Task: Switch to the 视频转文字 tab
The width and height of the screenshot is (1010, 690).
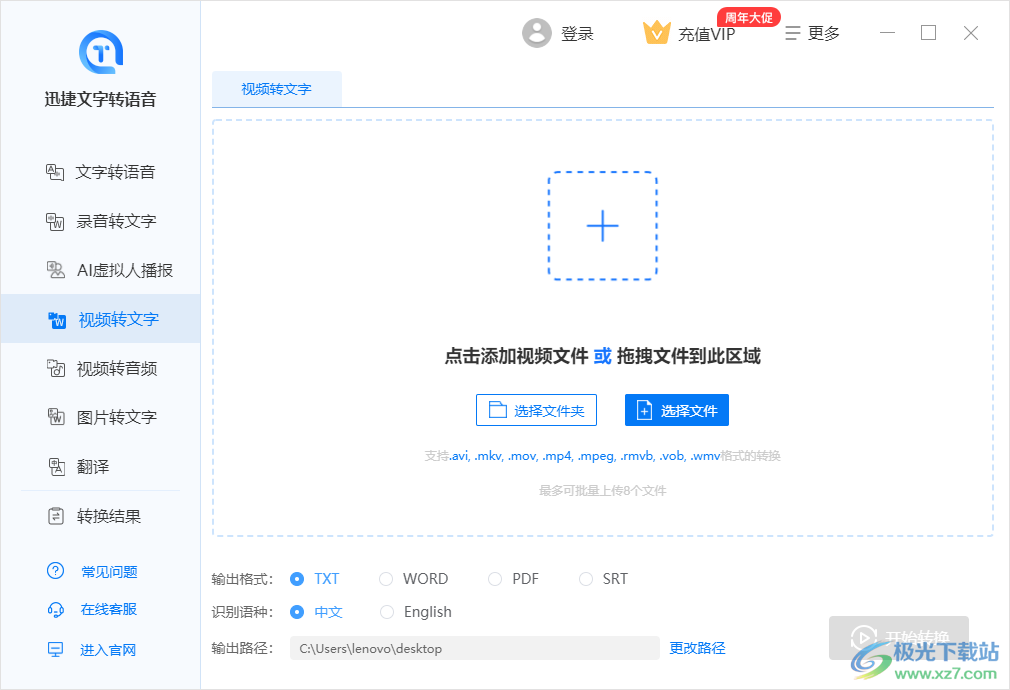Action: point(277,88)
